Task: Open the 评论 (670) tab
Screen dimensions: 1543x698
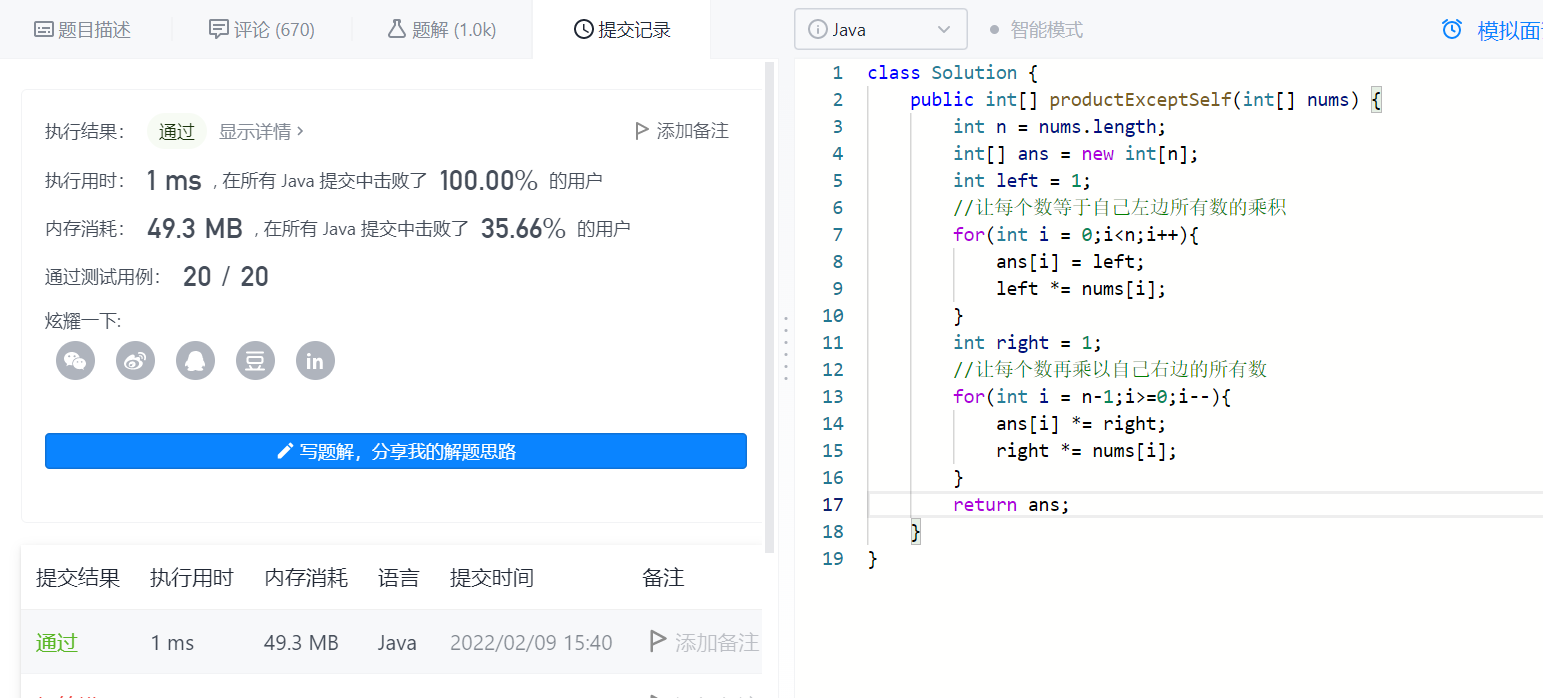Action: 262,30
